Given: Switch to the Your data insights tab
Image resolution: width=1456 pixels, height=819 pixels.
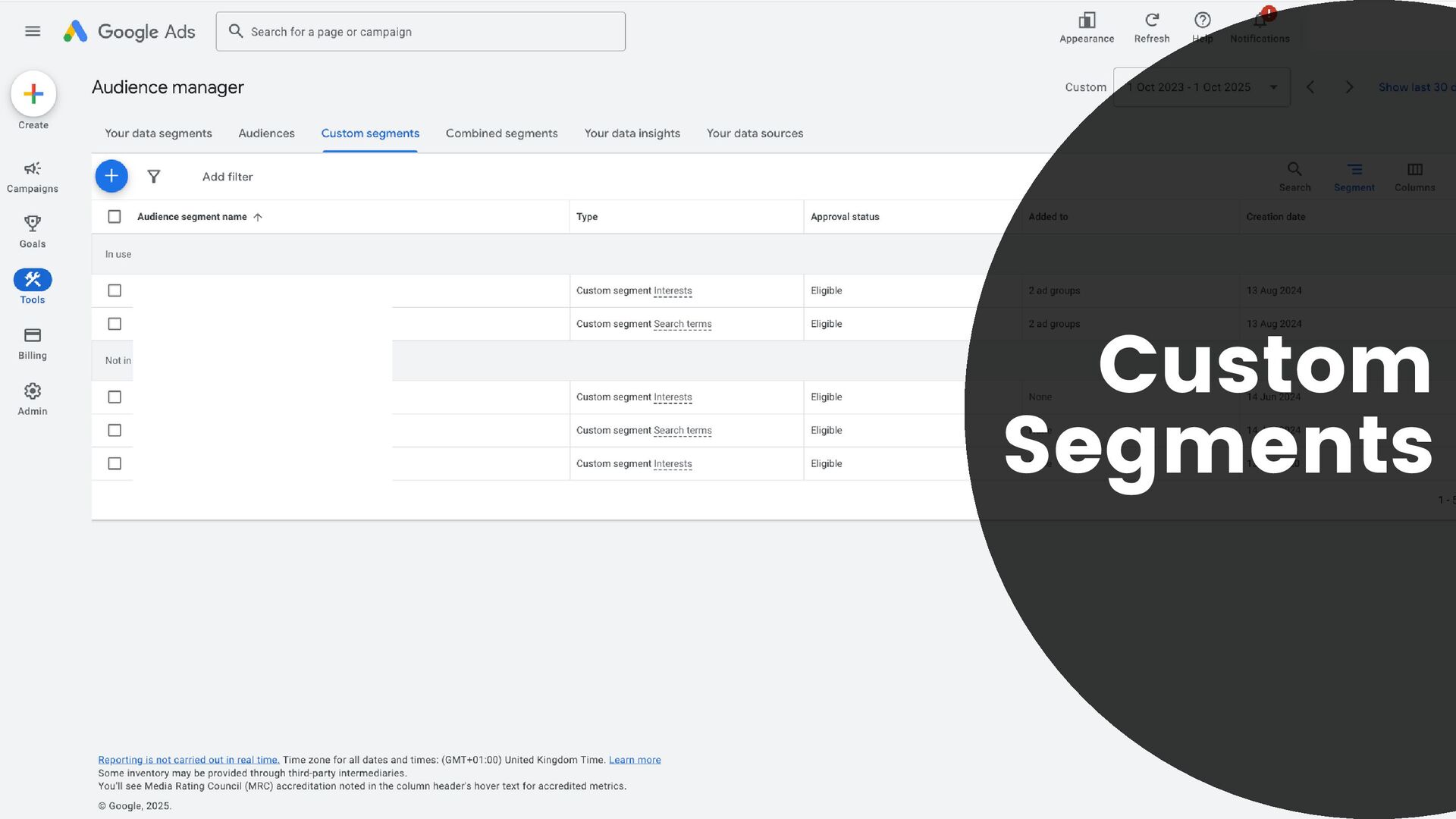Looking at the screenshot, I should (632, 133).
